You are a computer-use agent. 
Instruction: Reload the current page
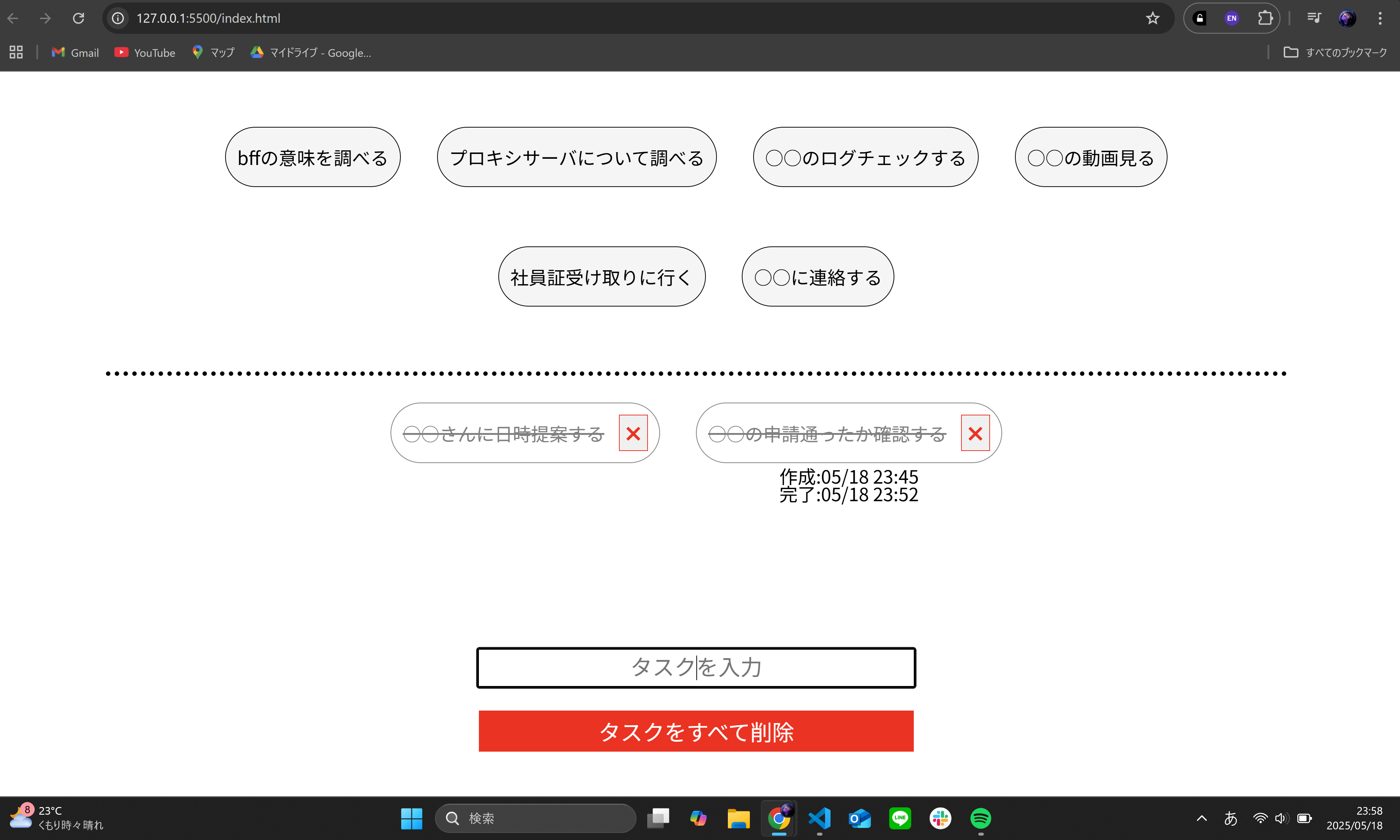pyautogui.click(x=79, y=18)
